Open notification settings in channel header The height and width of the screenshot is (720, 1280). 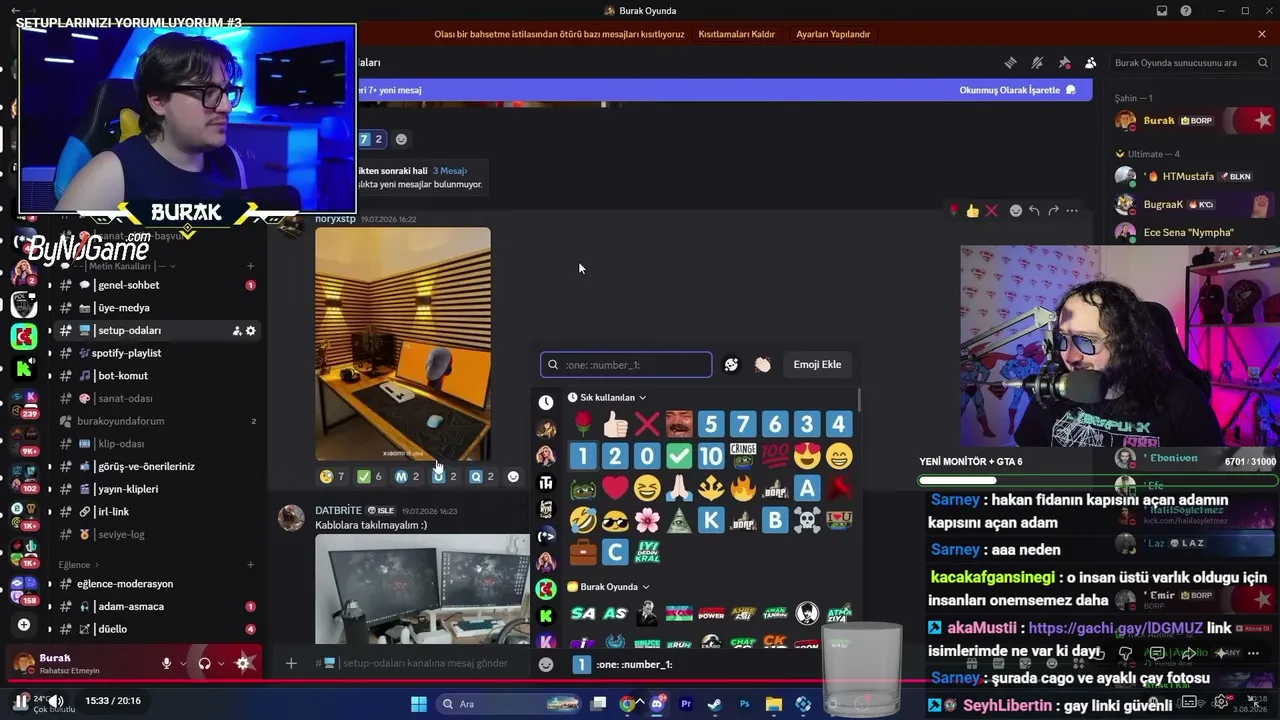pos(1037,62)
